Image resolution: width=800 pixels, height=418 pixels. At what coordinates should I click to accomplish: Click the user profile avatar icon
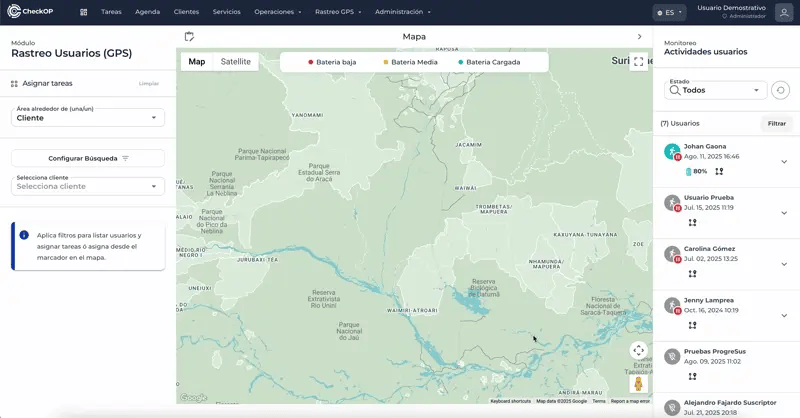[x=784, y=12]
